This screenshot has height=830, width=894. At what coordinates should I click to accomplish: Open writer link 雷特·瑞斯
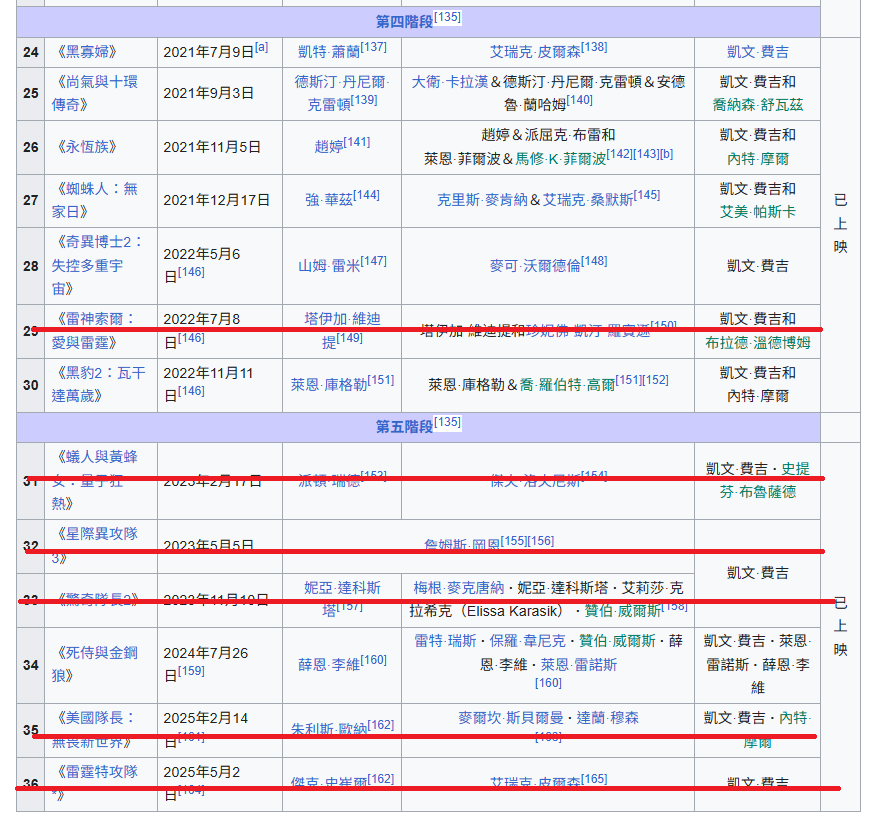[x=445, y=641]
